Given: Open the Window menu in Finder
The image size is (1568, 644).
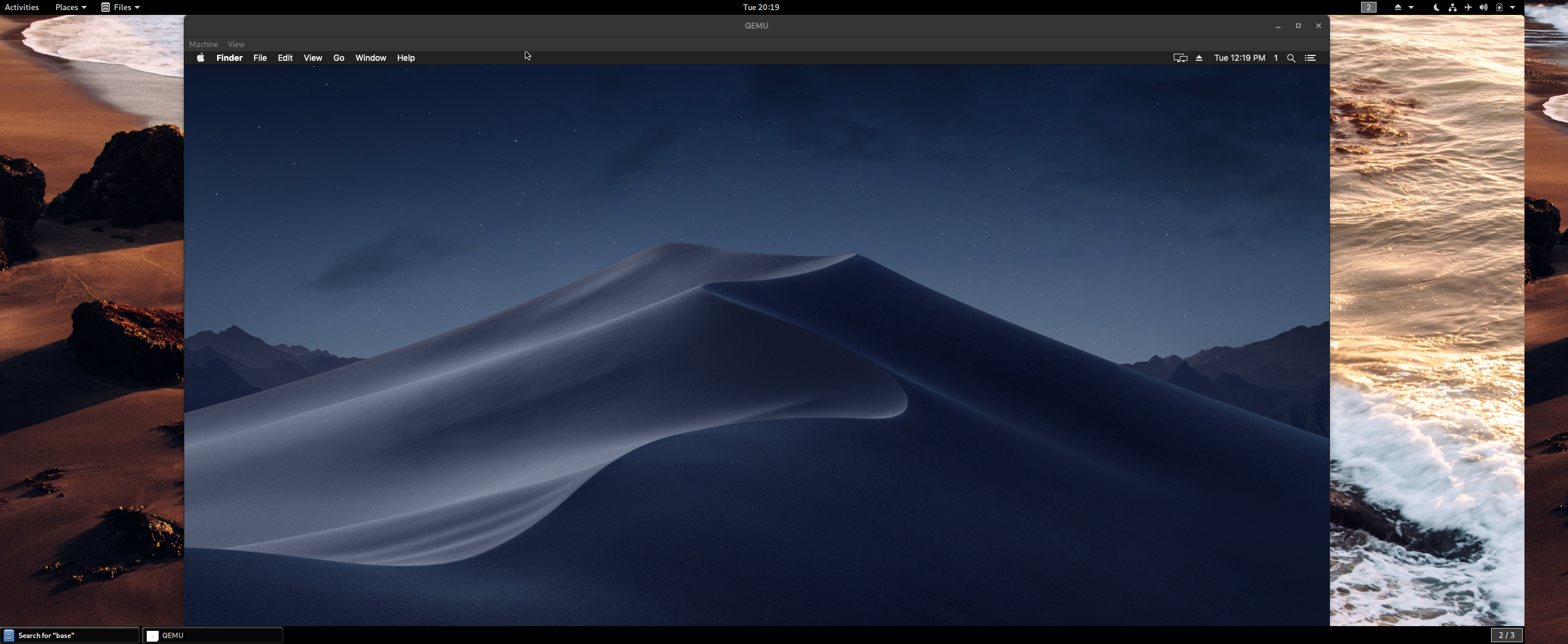Looking at the screenshot, I should [x=371, y=58].
